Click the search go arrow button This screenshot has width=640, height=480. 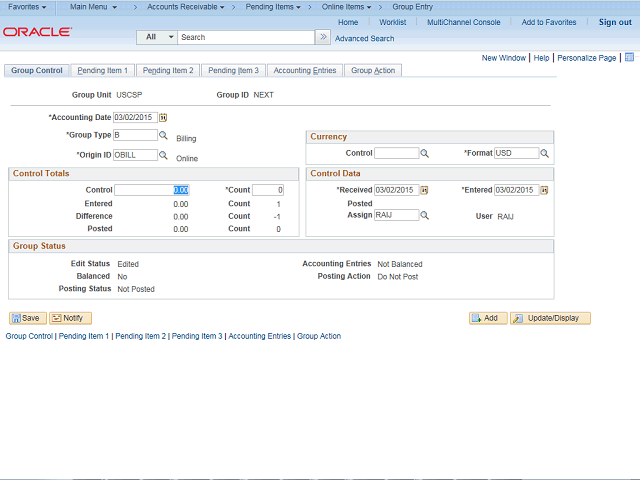(322, 37)
